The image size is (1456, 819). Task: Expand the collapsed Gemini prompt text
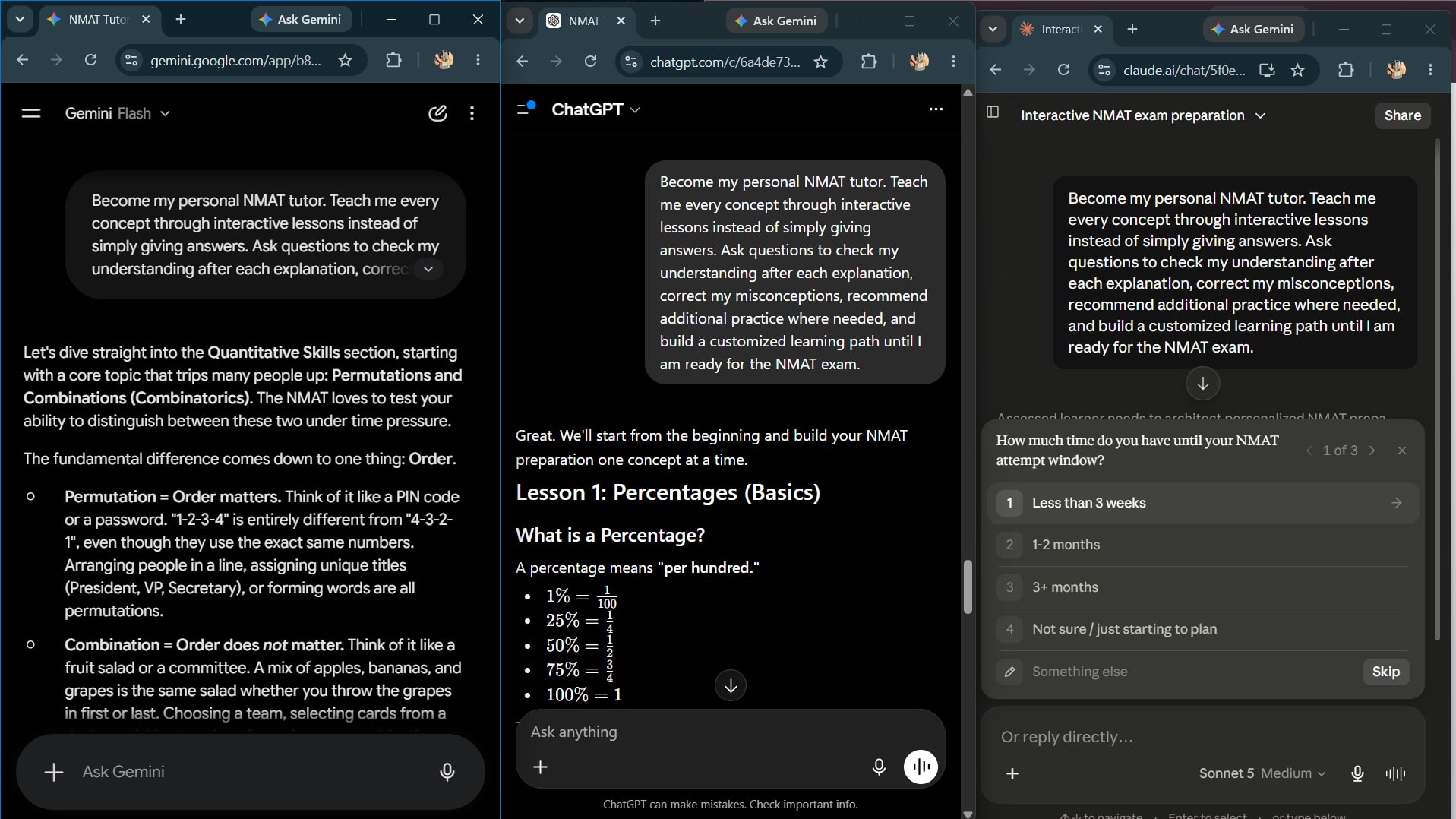click(x=428, y=269)
